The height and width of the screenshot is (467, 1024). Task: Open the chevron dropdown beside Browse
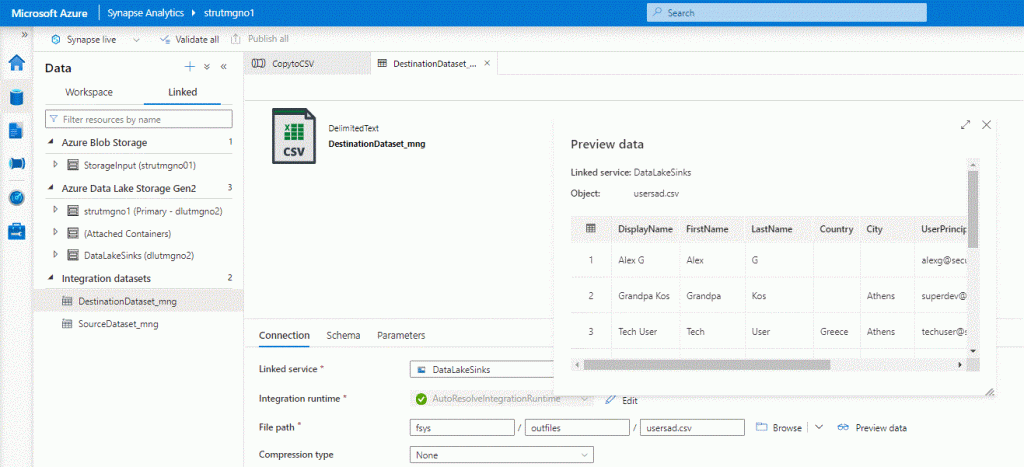coord(819,427)
